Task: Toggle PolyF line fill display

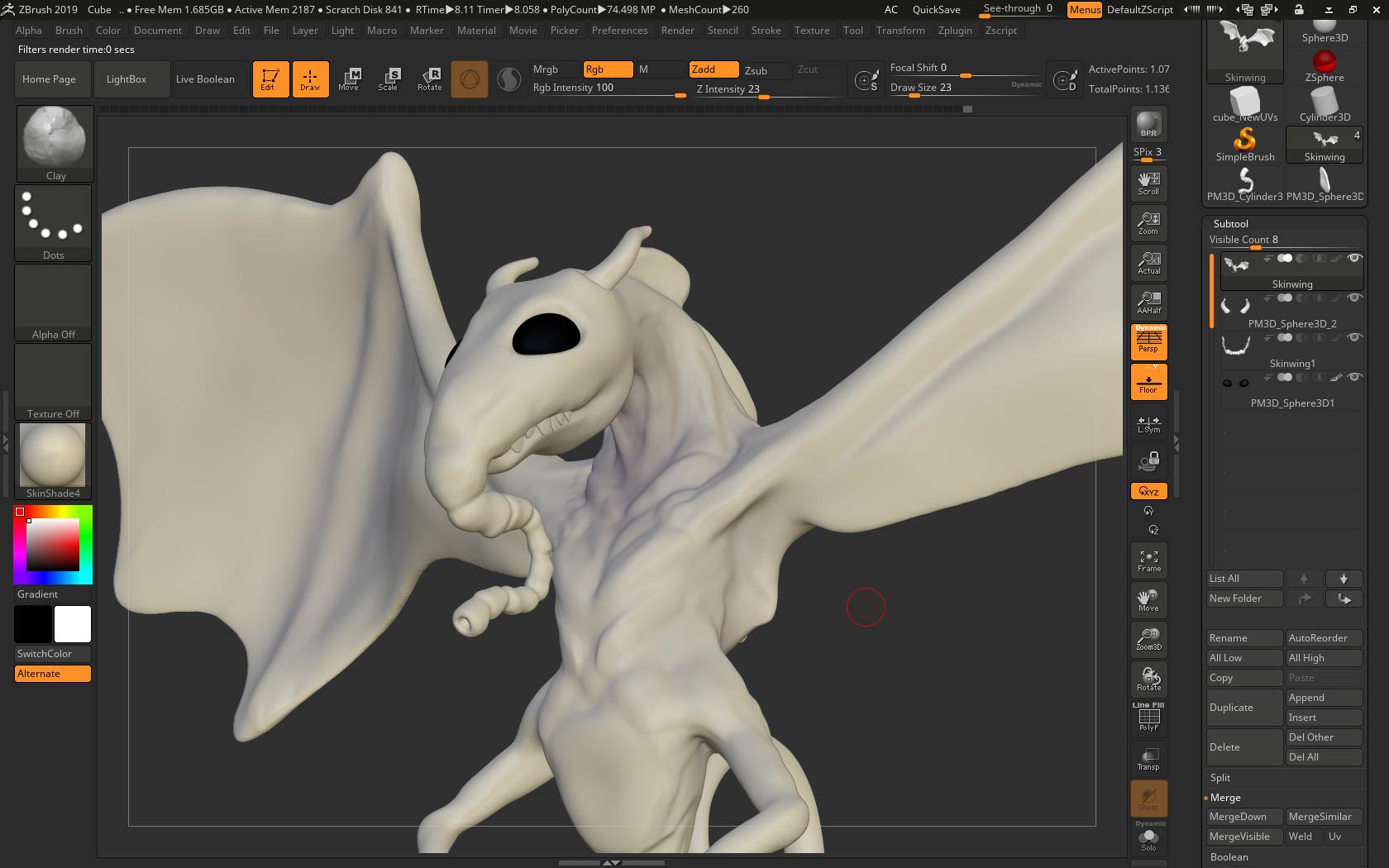Action: coord(1148,718)
